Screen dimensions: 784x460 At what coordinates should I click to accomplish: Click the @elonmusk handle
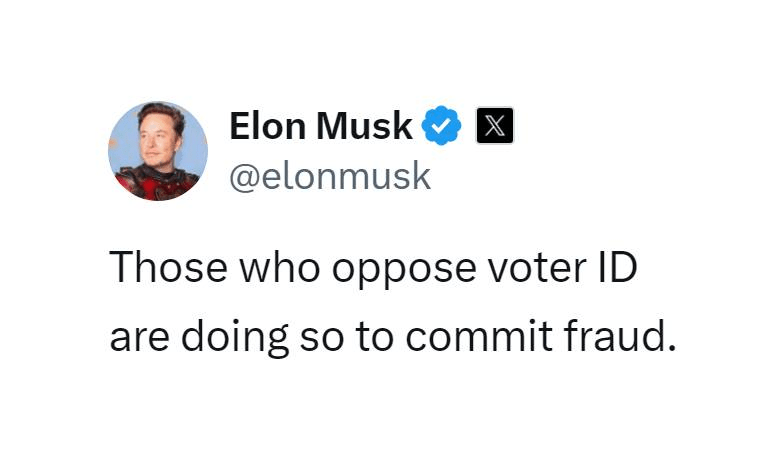[x=330, y=176]
